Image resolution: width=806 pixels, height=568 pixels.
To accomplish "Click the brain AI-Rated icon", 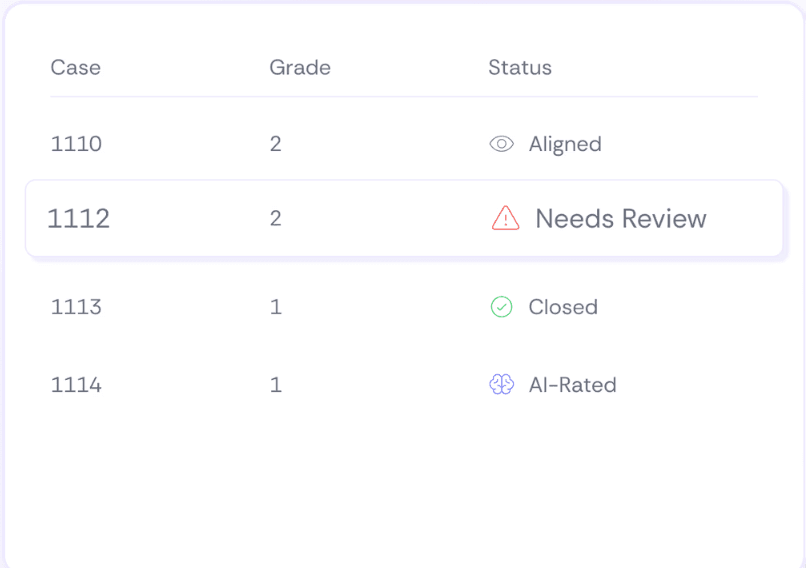I will [x=501, y=385].
